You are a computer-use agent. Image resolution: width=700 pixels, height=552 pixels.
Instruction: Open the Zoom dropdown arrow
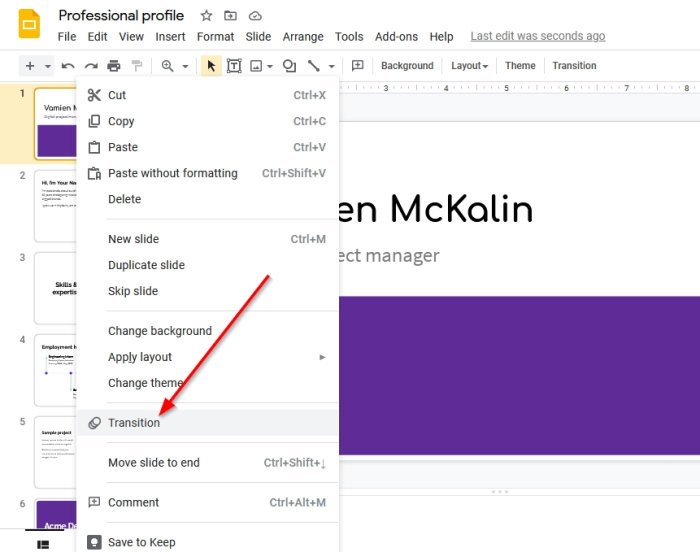coord(185,67)
